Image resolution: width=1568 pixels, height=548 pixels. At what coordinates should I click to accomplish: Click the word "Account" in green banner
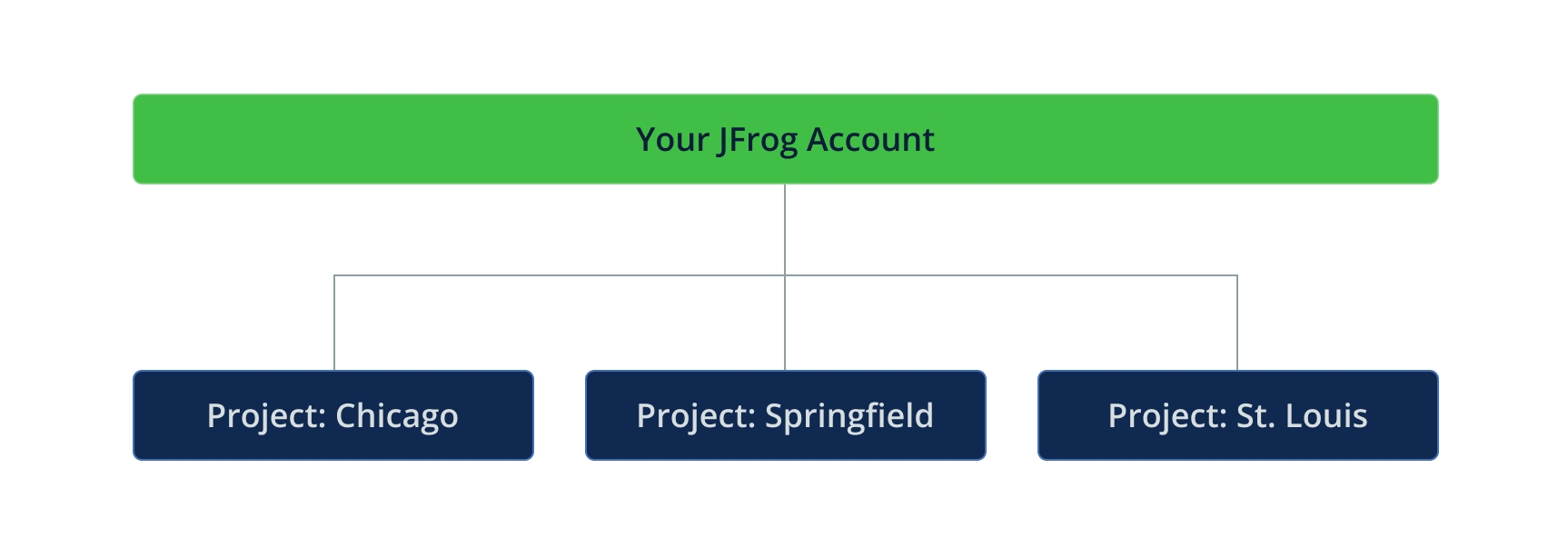[870, 140]
